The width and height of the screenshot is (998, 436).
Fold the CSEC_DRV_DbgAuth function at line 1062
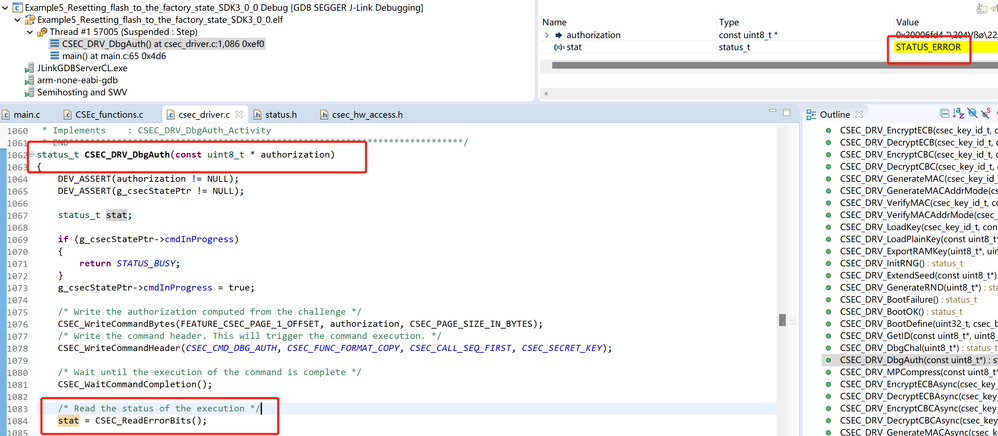(32, 155)
